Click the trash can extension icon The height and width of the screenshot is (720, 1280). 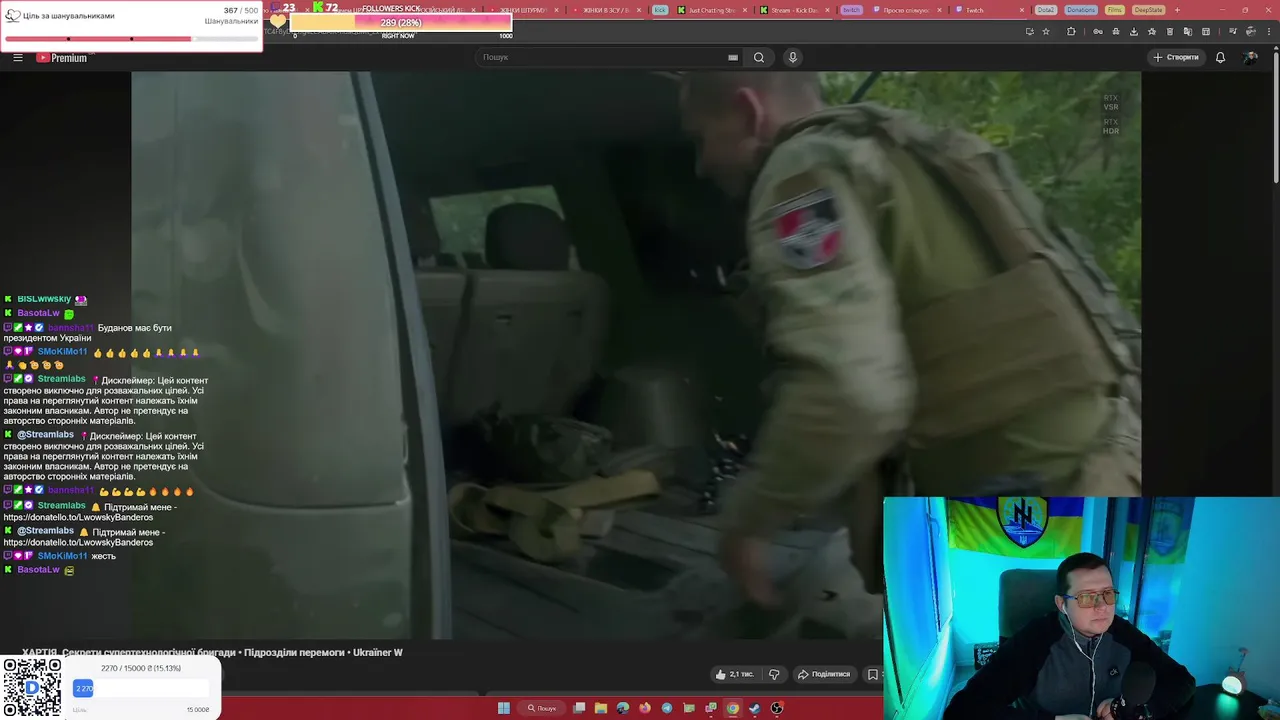coord(1170,31)
